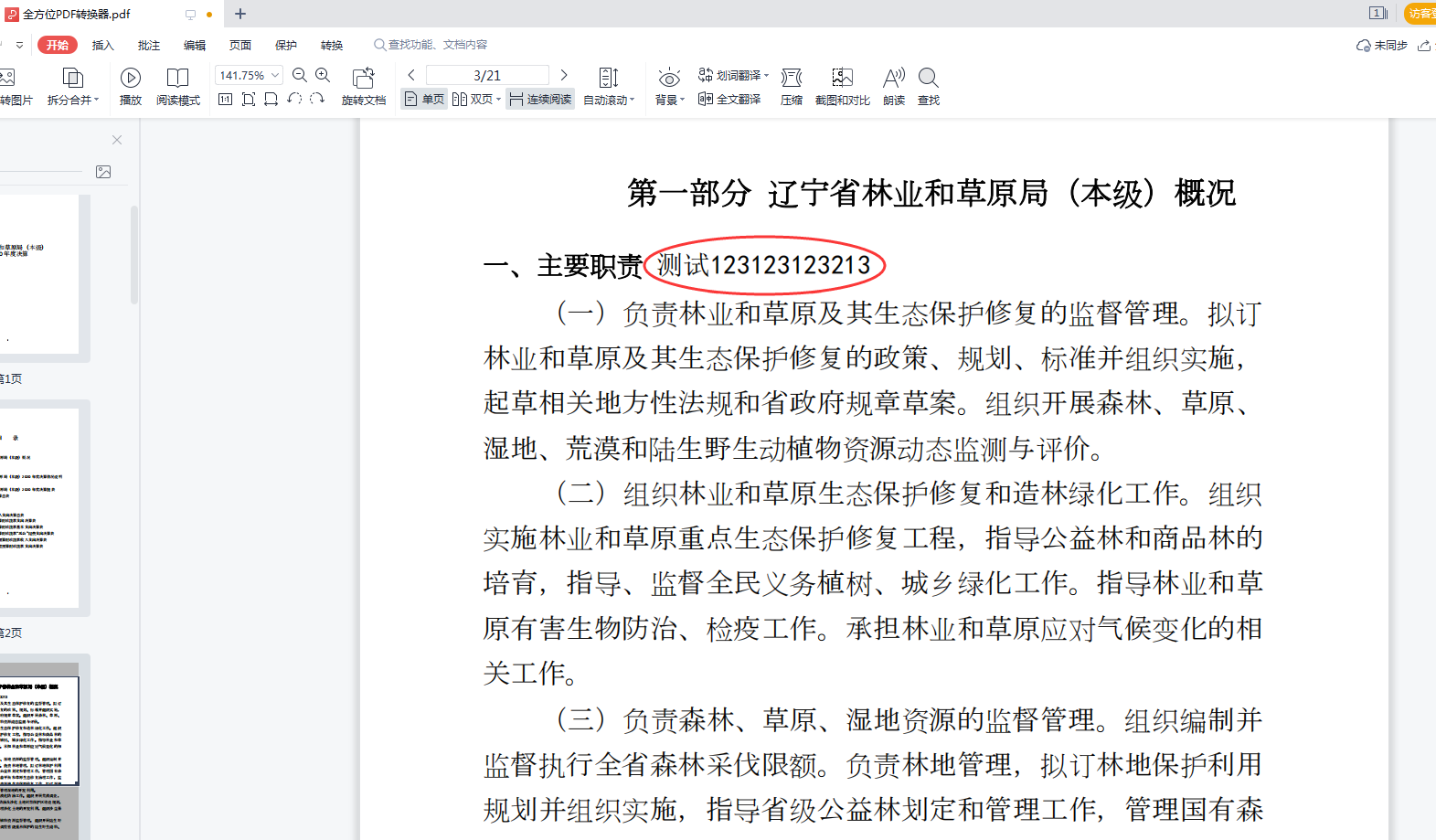
Task: Click the title 第一部分 辽宁省林业和草原局（本级）概况
Action: [931, 193]
